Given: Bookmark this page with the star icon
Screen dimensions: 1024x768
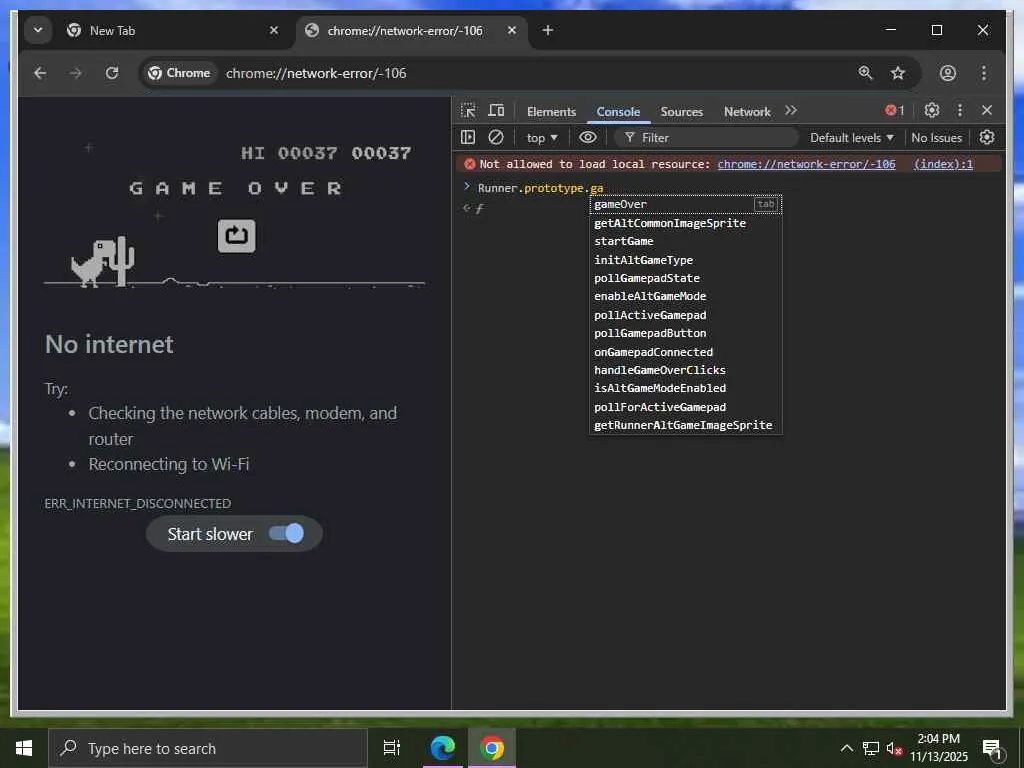Looking at the screenshot, I should click(898, 72).
